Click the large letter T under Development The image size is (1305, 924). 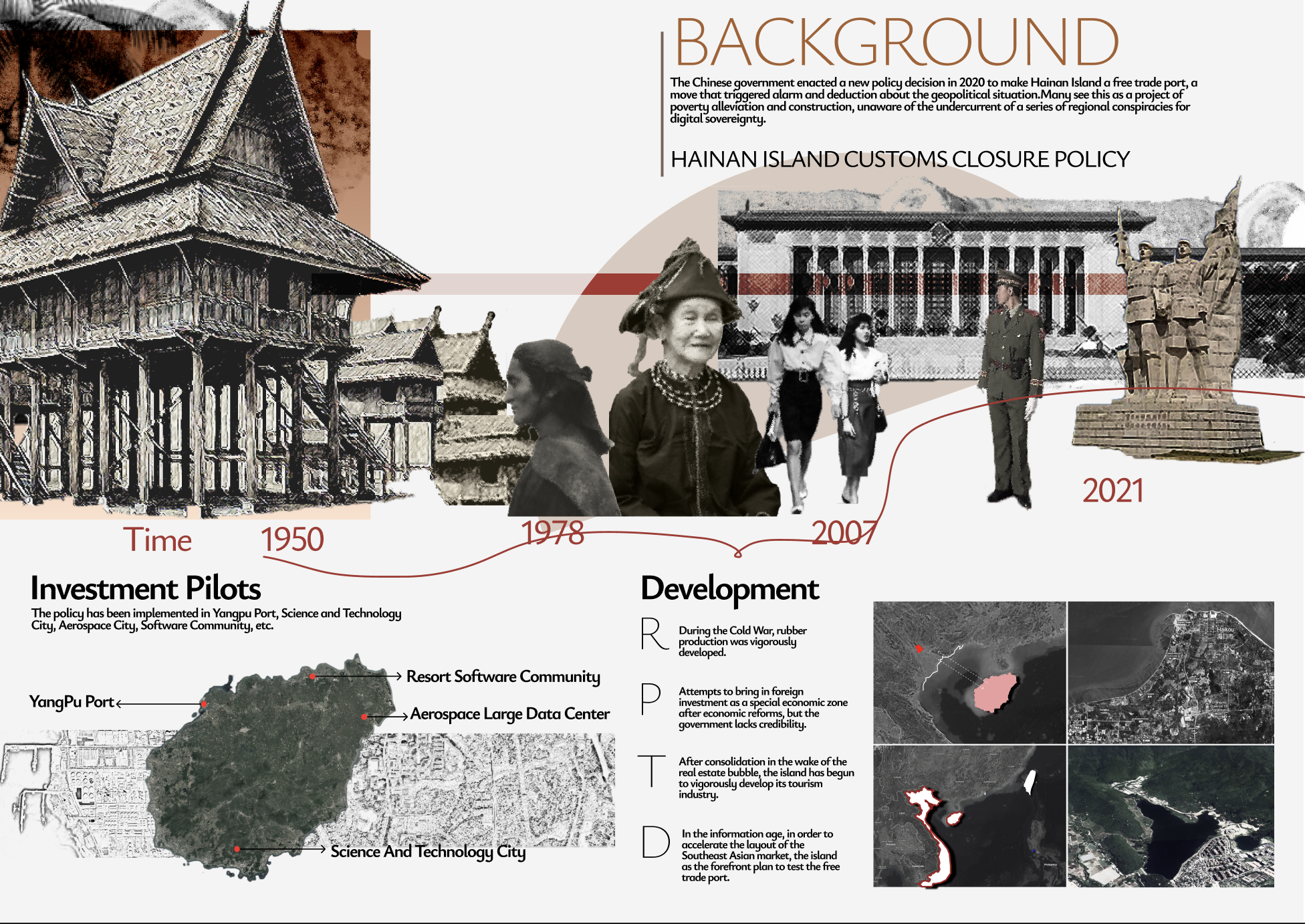(x=651, y=771)
